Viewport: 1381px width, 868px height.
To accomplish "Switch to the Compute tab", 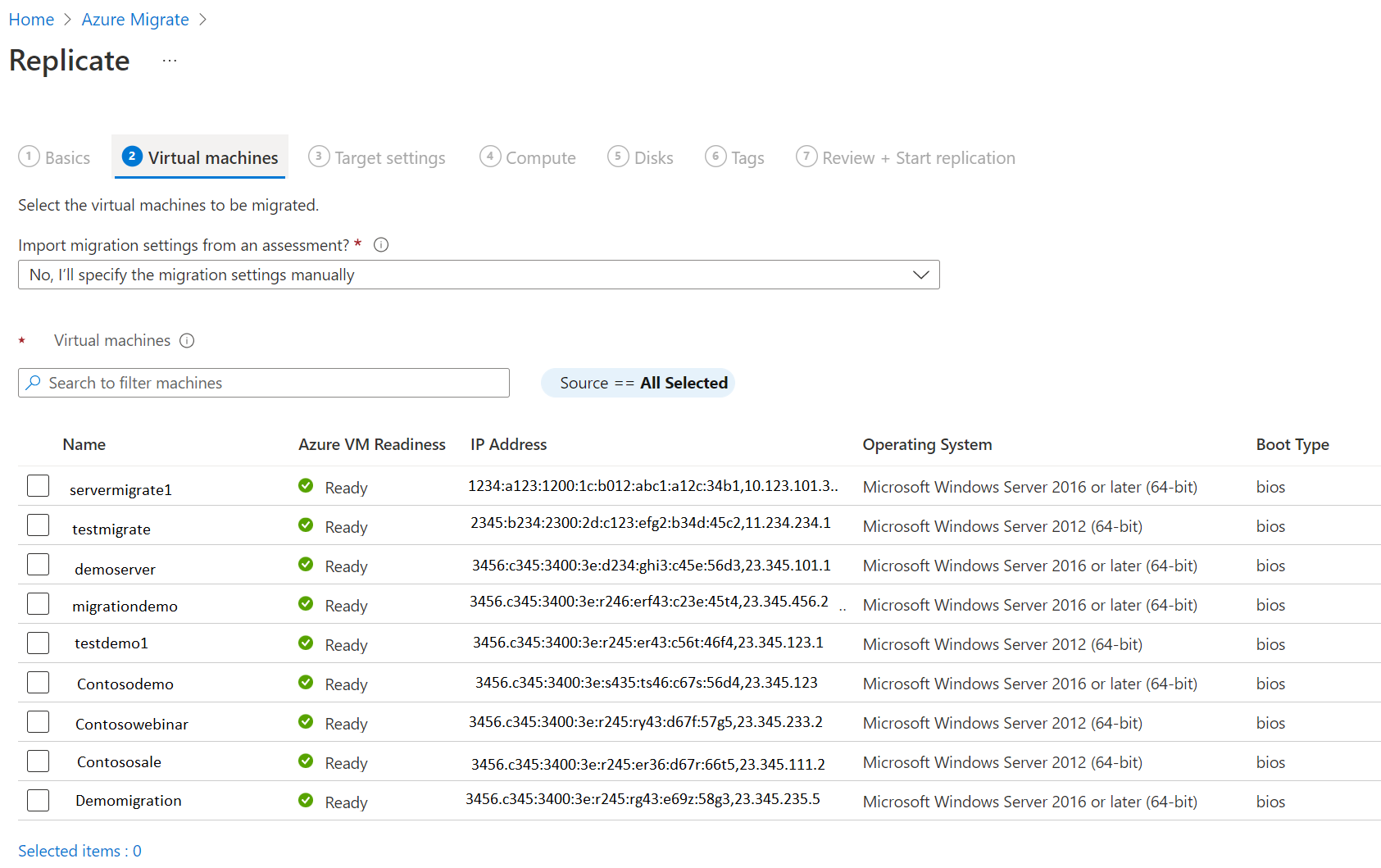I will 529,157.
